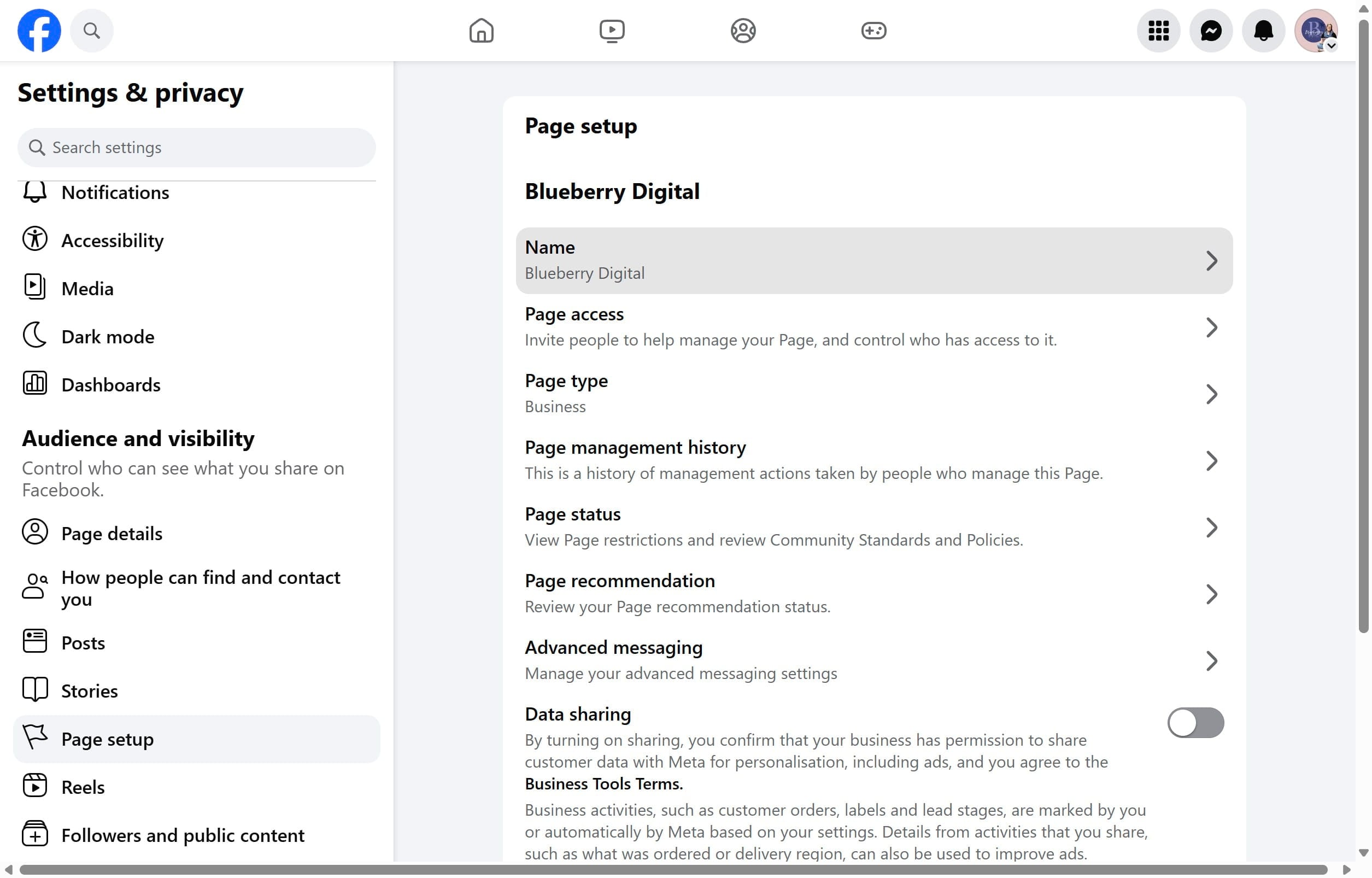Open the account profile picture menu
Viewport: 1372px width, 878px height.
pyautogui.click(x=1316, y=30)
